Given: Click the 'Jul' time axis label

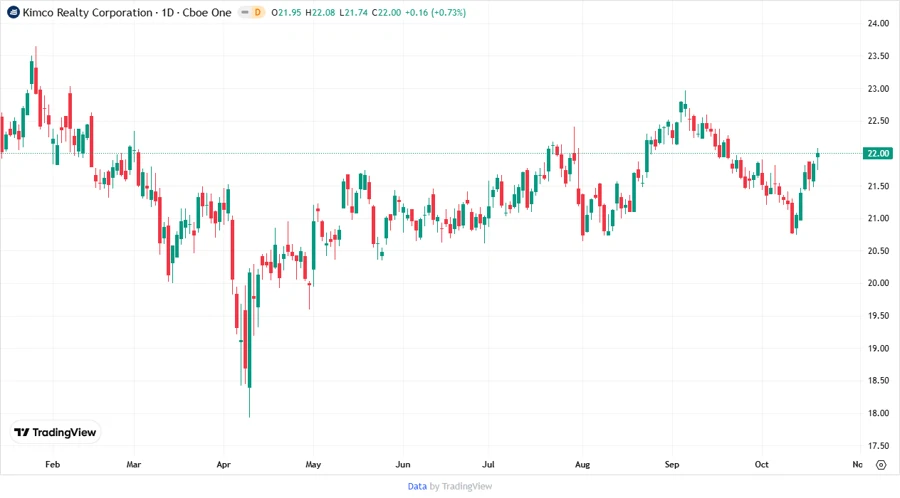Looking at the screenshot, I should [488, 464].
